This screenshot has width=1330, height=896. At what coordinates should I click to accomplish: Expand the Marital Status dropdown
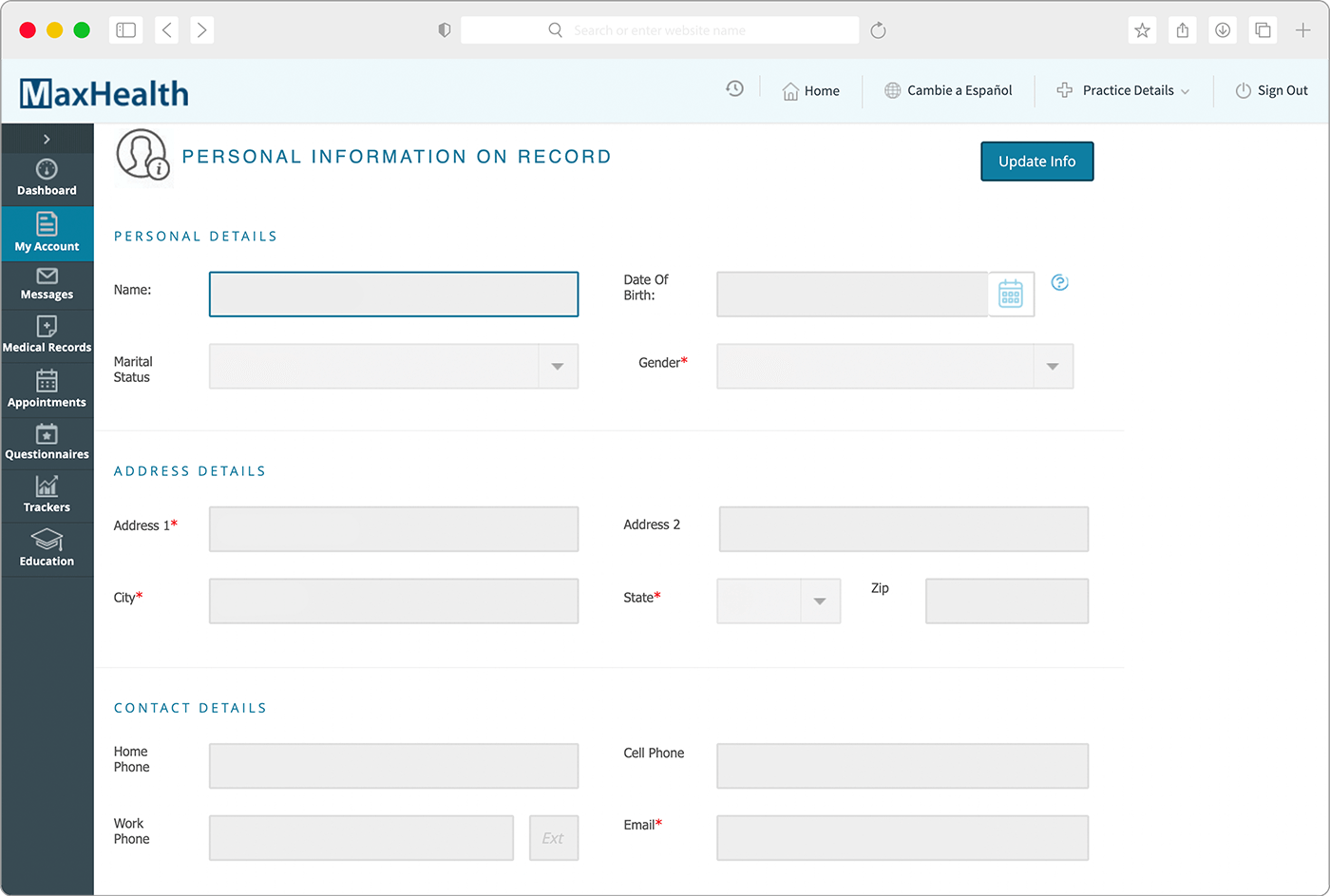click(x=558, y=367)
